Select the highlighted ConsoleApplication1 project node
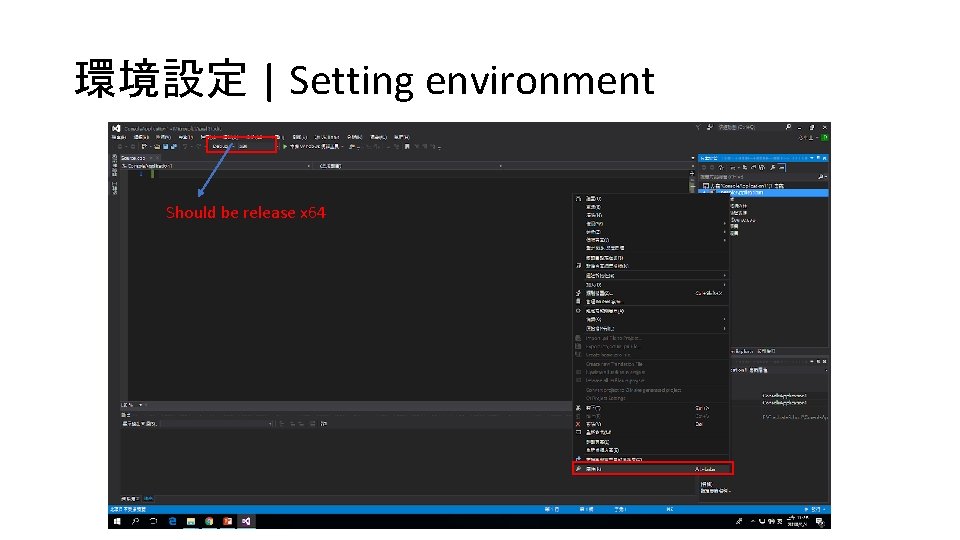Image resolution: width=960 pixels, height=540 pixels. click(x=764, y=192)
